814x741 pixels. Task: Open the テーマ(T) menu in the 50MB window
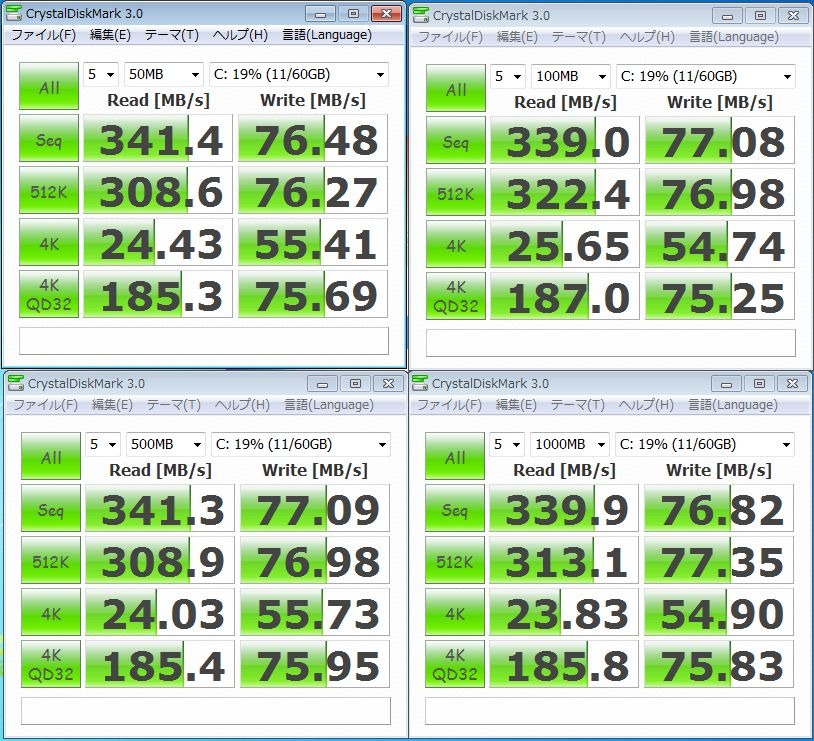point(172,35)
